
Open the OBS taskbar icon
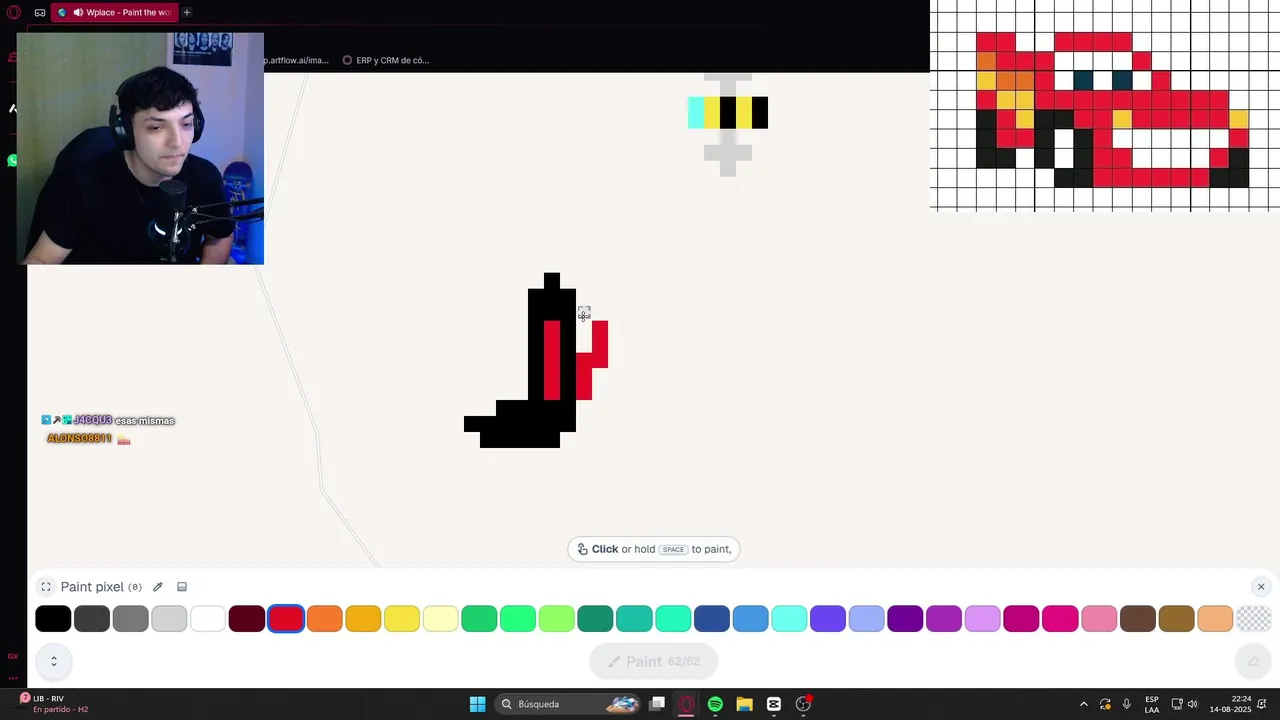(803, 704)
